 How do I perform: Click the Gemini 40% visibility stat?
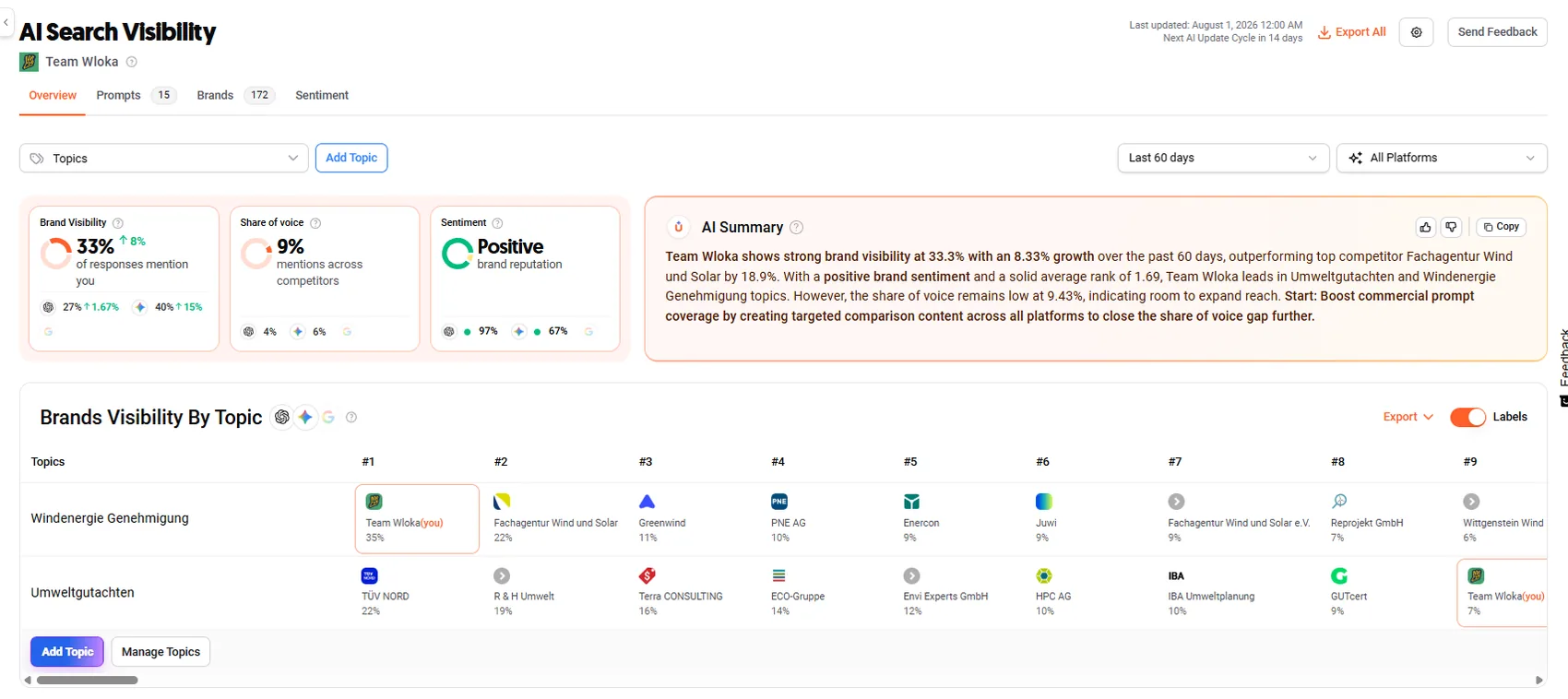(168, 307)
